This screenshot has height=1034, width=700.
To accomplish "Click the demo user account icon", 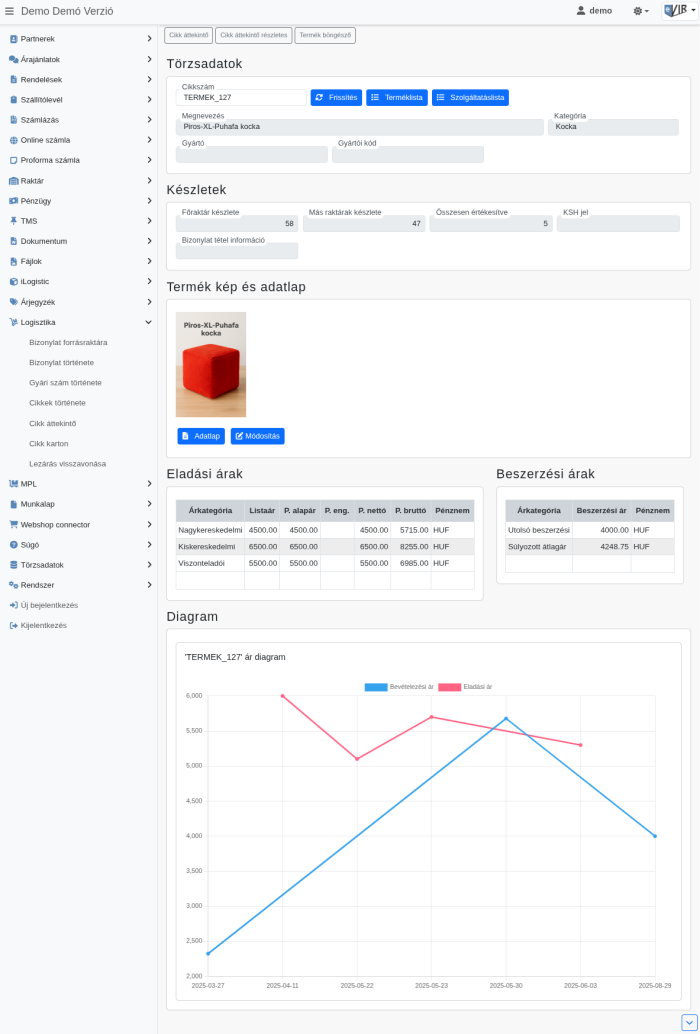I will pos(581,11).
